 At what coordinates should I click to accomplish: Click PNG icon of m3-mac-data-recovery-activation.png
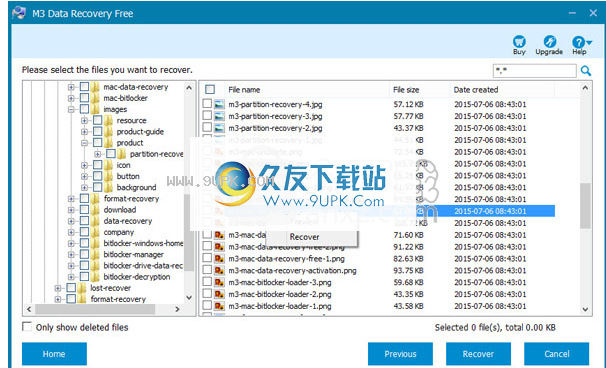click(220, 271)
